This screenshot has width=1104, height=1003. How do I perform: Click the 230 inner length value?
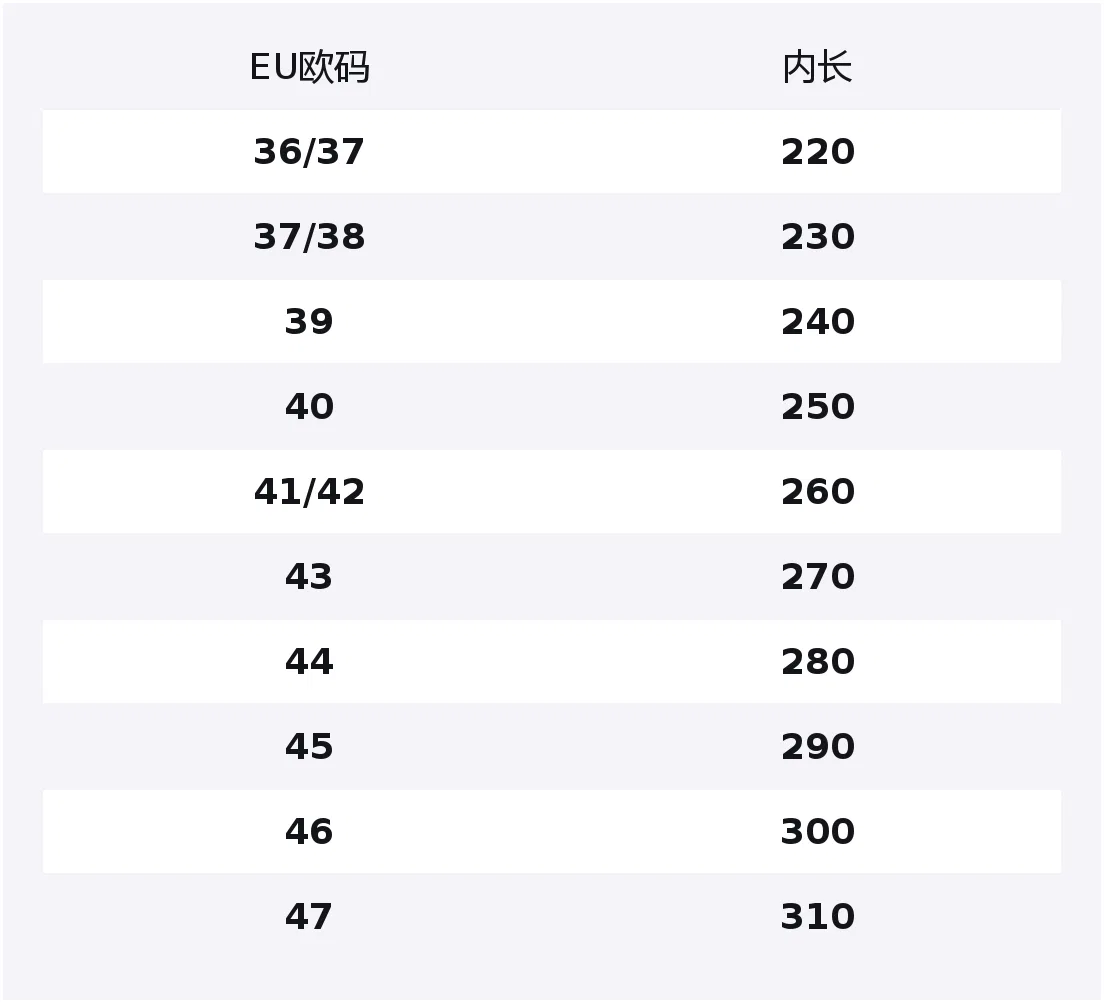818,236
